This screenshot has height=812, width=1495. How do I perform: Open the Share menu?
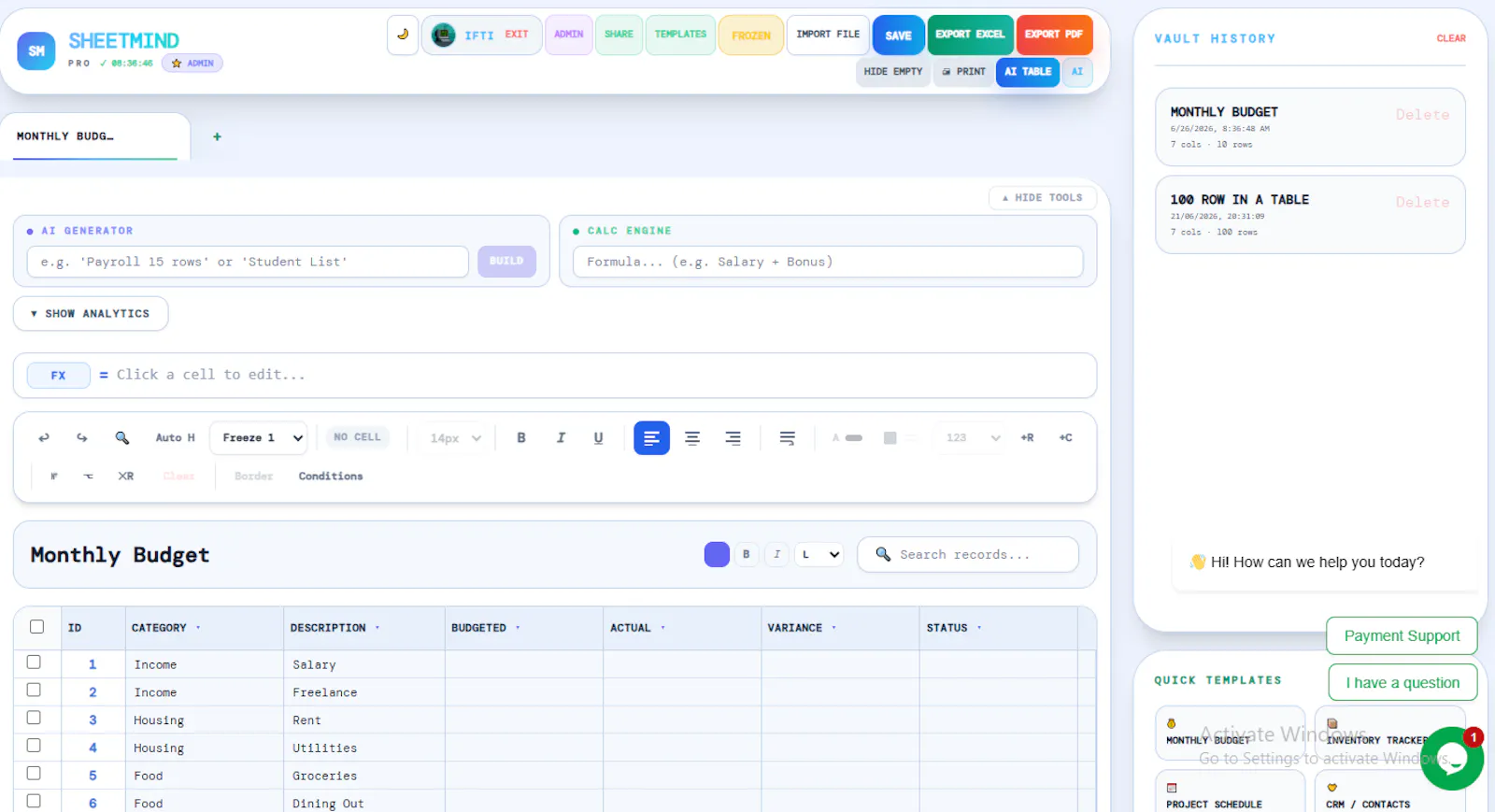point(619,35)
